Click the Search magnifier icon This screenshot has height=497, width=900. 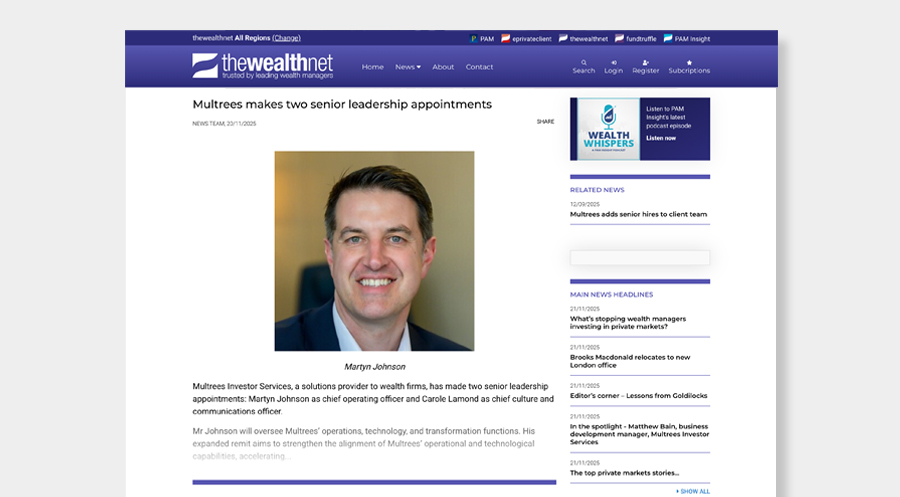(583, 62)
